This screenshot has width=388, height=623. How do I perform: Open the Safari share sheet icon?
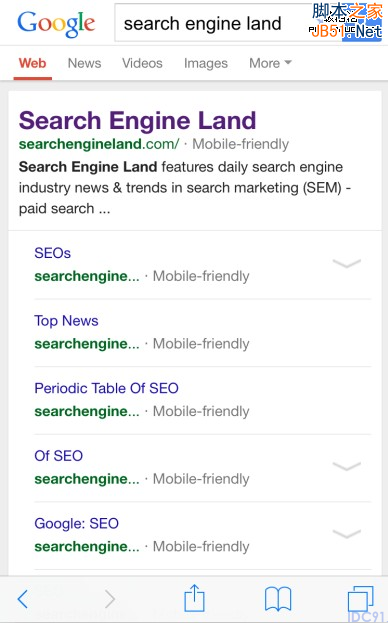(195, 598)
